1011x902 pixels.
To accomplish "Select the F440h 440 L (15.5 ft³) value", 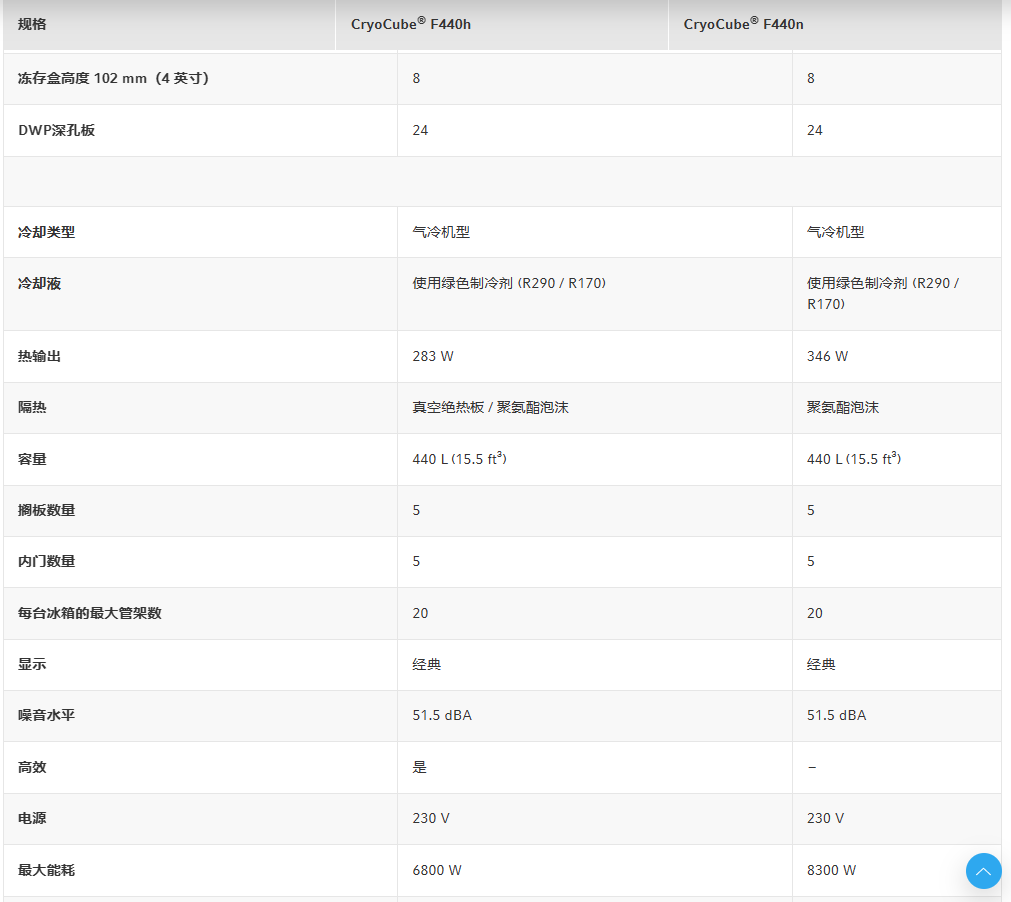I will coord(460,458).
